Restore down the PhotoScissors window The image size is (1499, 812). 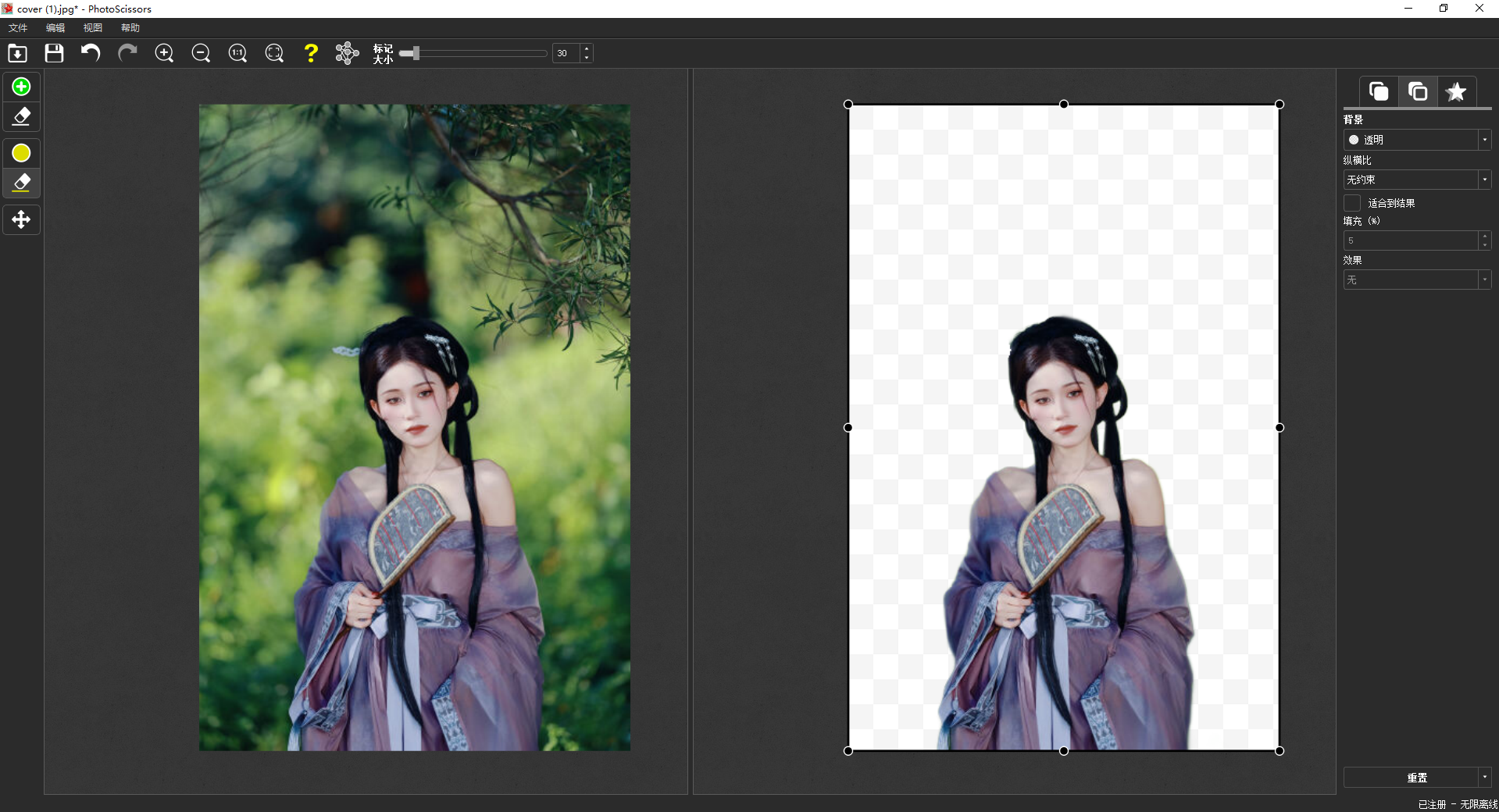[1444, 9]
